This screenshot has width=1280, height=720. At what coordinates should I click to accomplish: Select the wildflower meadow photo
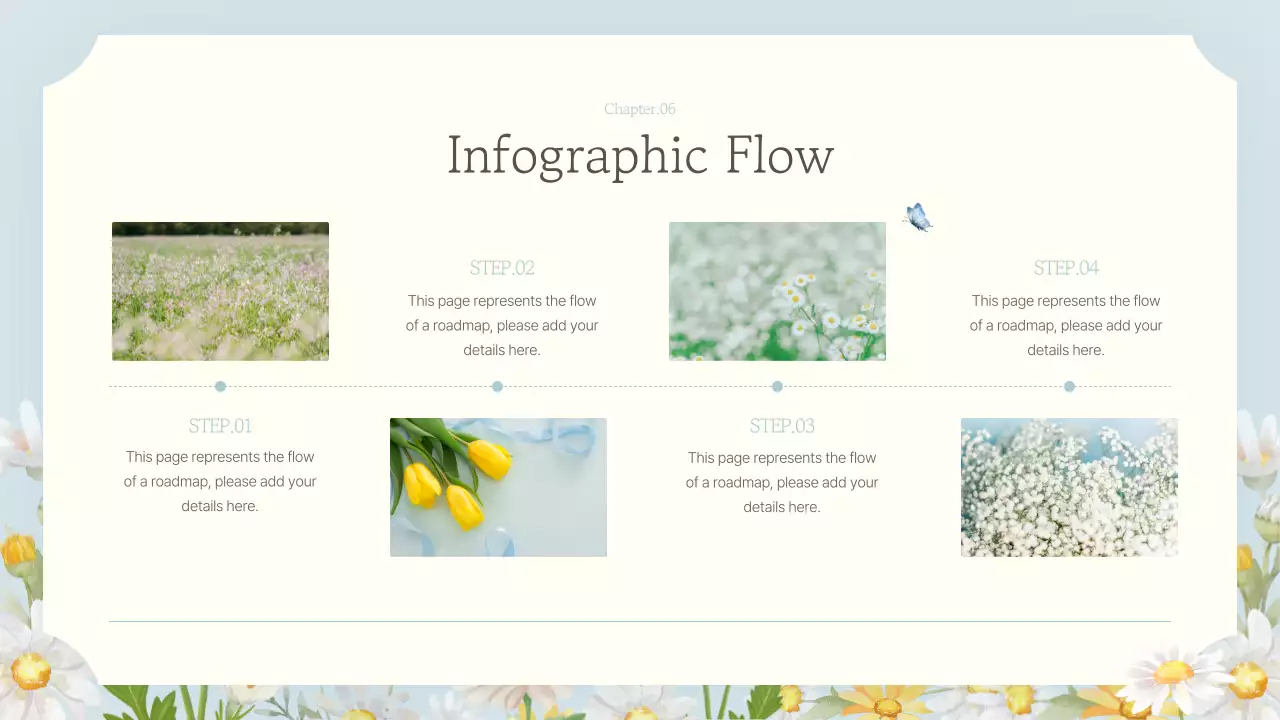tap(220, 291)
